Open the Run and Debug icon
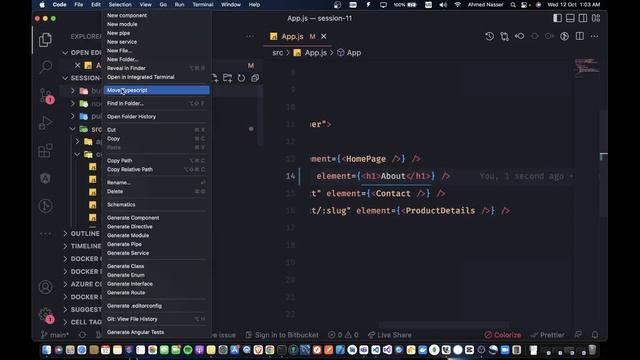640x360 pixels. click(45, 123)
